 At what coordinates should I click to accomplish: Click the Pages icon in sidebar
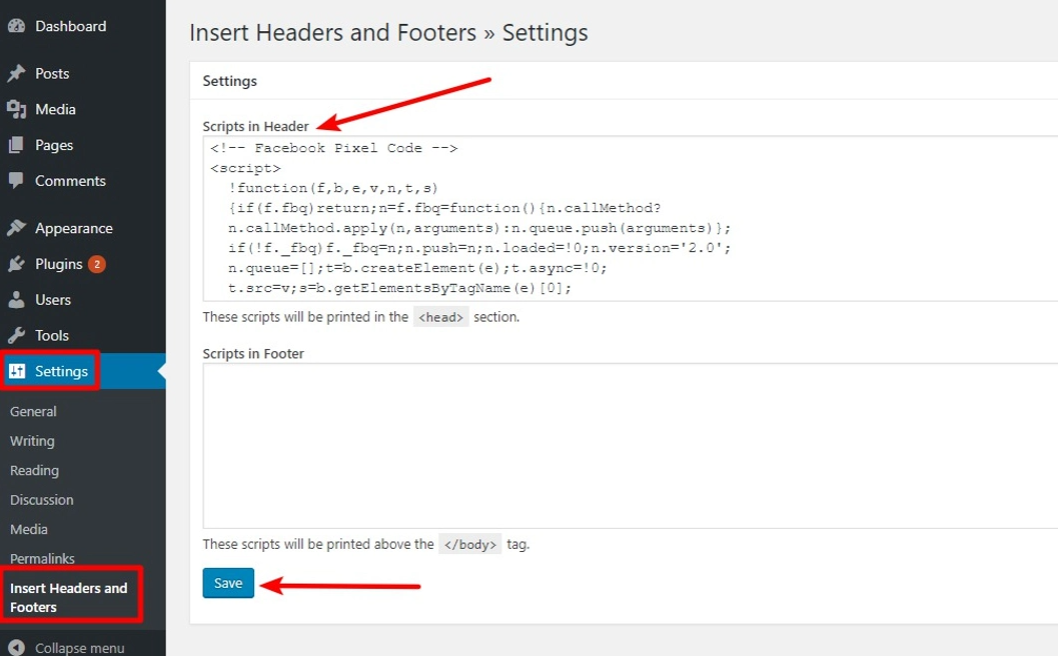(x=16, y=144)
